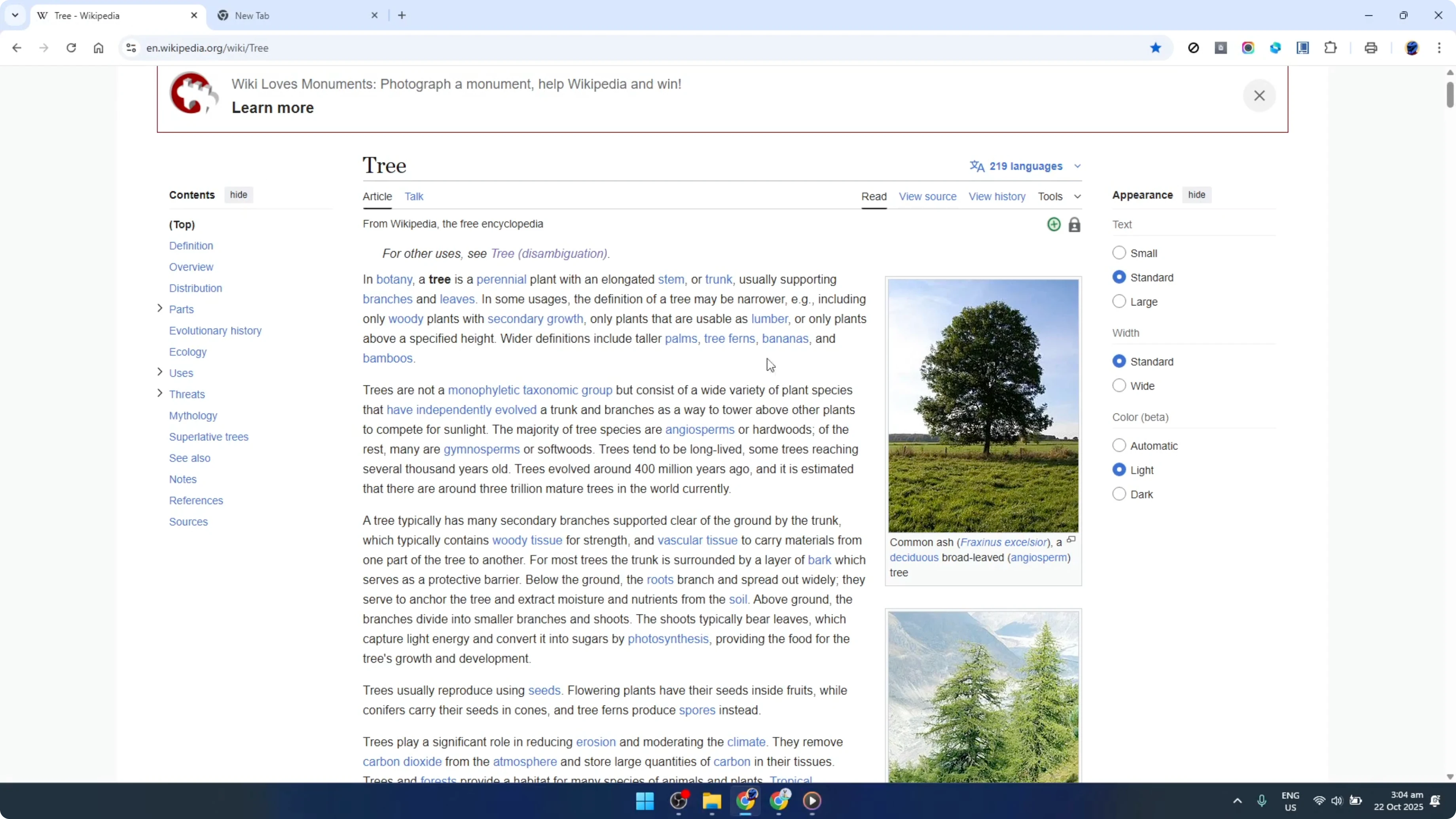Hide the Contents sidebar
Screen dimensions: 1456x819
[x=239, y=195]
